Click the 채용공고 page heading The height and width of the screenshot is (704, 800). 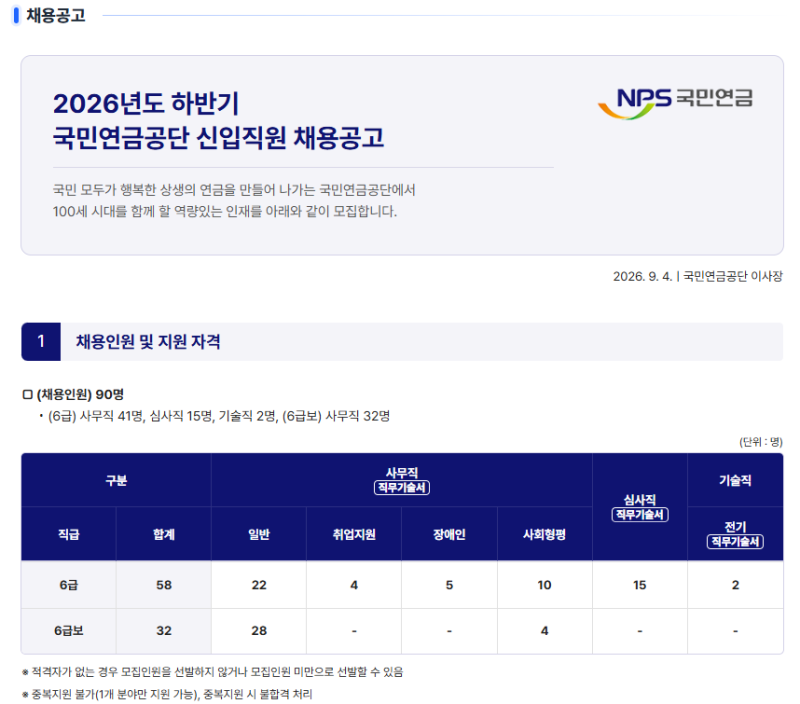[56, 15]
